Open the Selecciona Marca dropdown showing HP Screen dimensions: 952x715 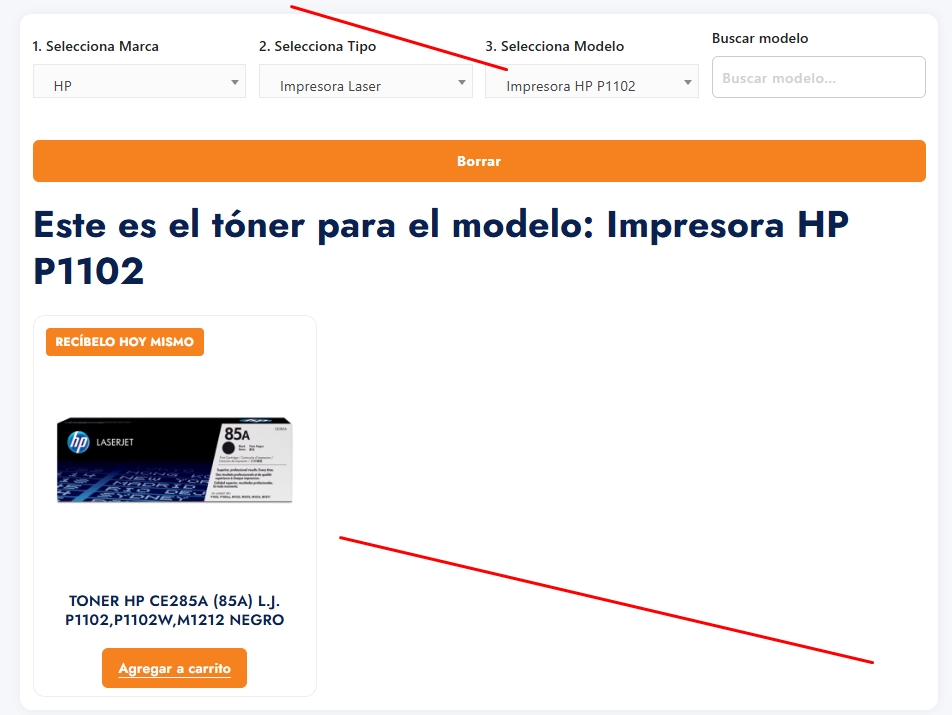point(139,81)
